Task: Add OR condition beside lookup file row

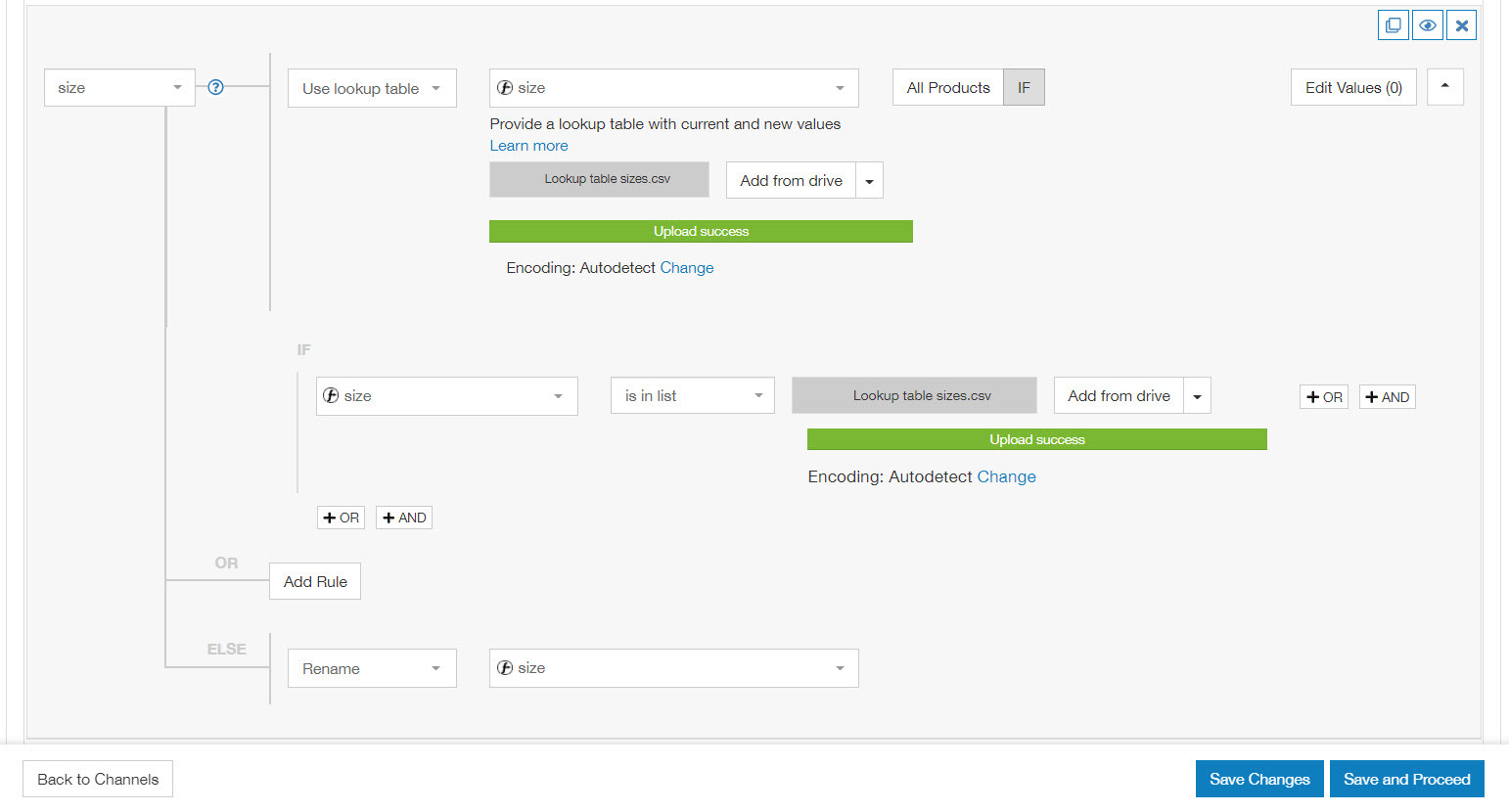Action: coord(1324,397)
